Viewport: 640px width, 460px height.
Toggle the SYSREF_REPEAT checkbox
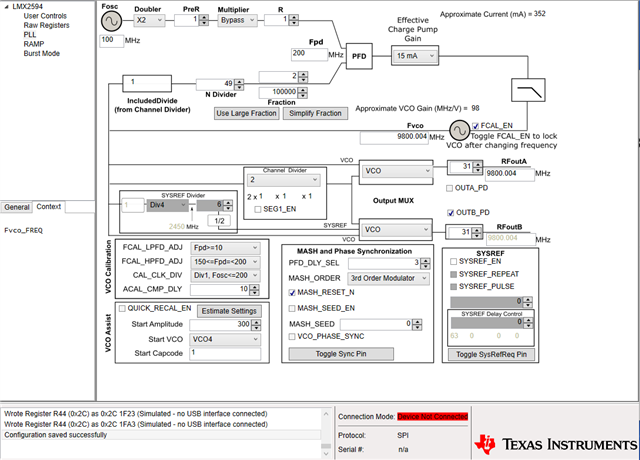pos(453,274)
